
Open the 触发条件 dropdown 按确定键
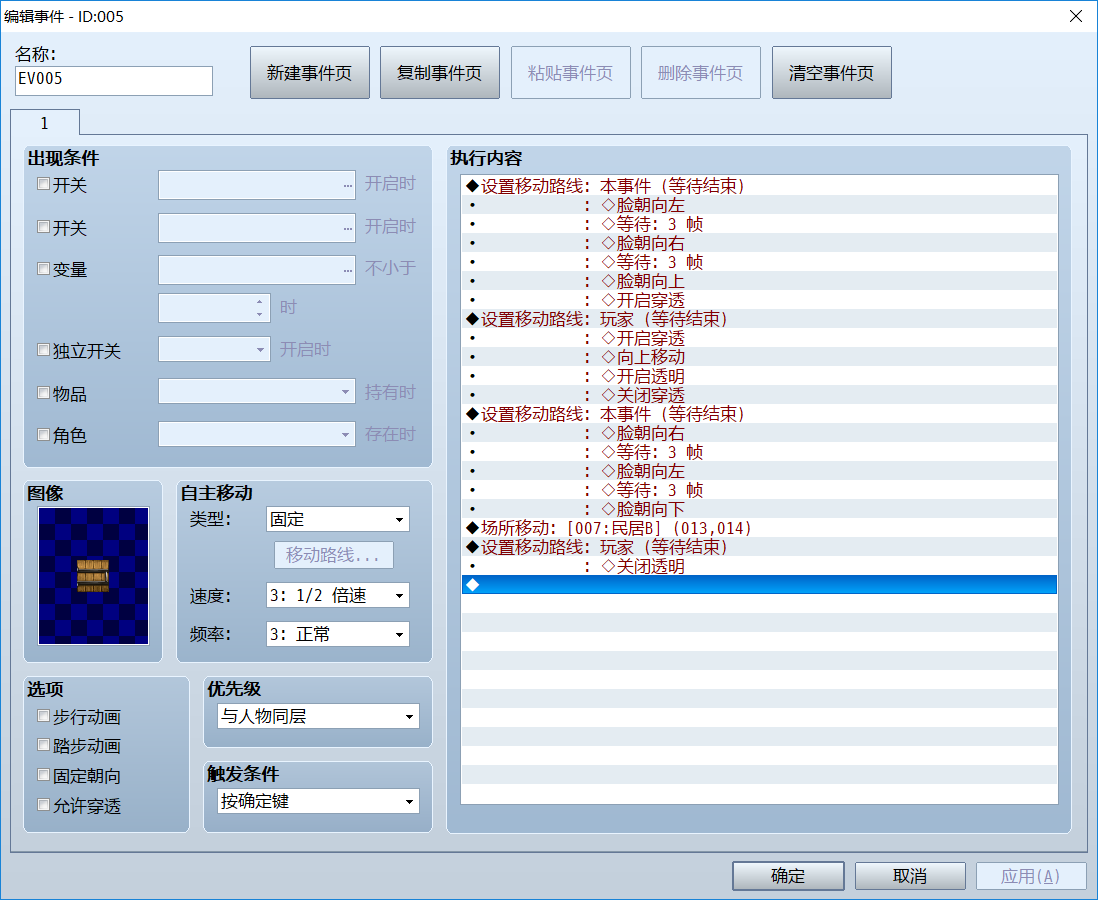318,801
